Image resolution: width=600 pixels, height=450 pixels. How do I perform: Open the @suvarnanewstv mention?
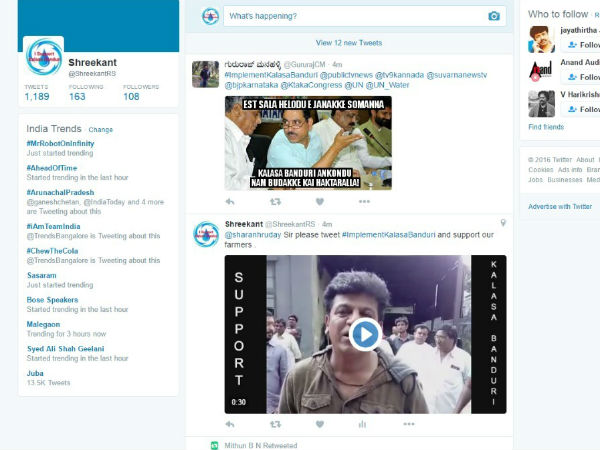(457, 75)
